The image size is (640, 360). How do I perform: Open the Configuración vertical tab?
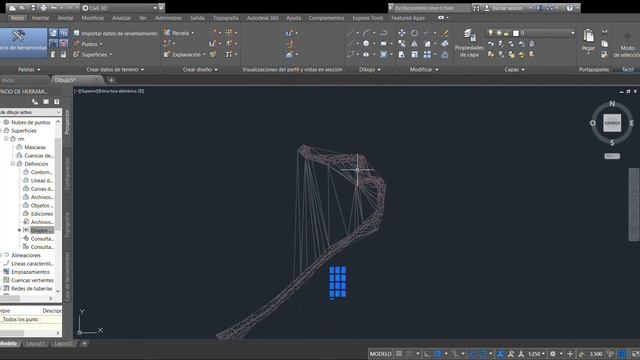coord(67,173)
